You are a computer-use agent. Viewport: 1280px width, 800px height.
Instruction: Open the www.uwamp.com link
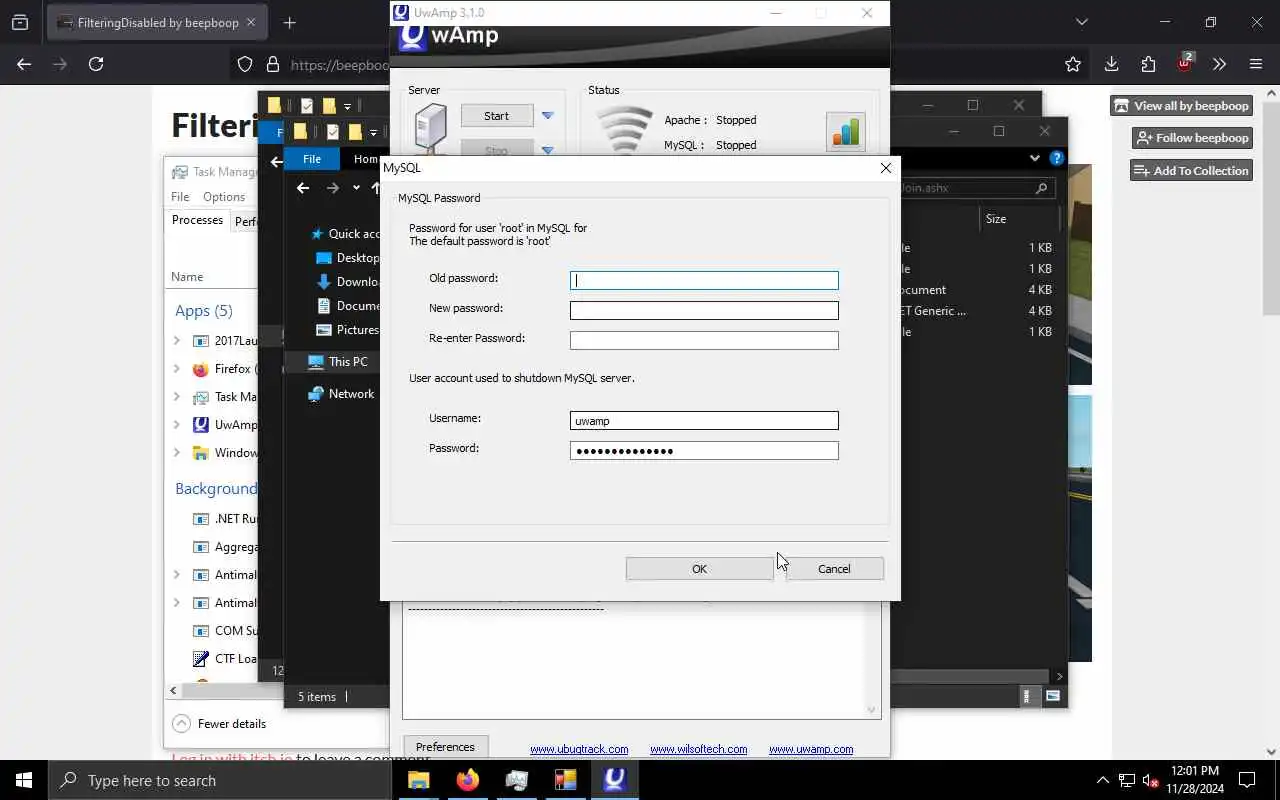coord(811,749)
